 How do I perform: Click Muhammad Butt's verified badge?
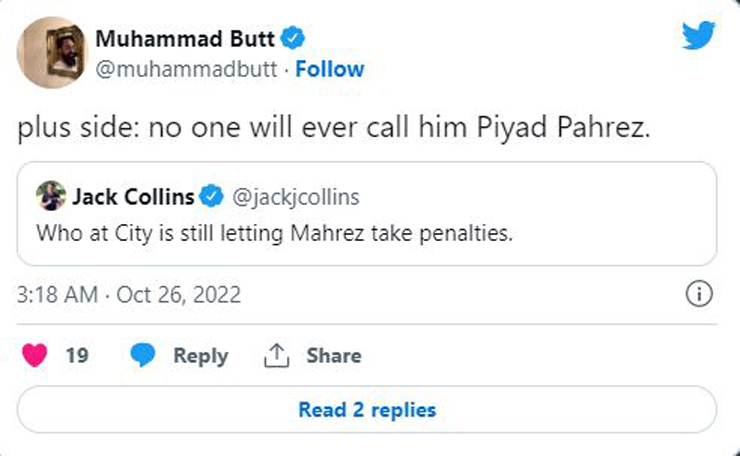pos(292,39)
